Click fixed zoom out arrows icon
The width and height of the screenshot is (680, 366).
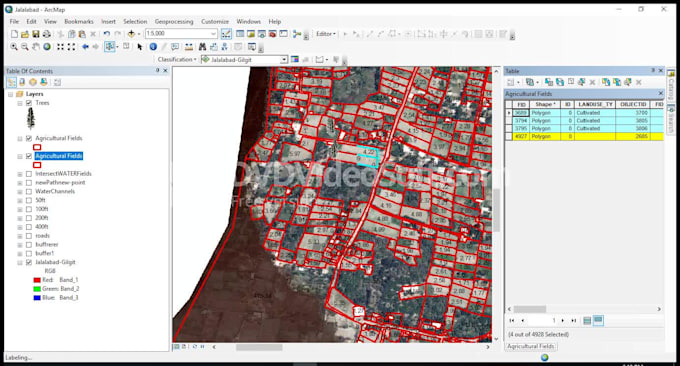tap(71, 47)
